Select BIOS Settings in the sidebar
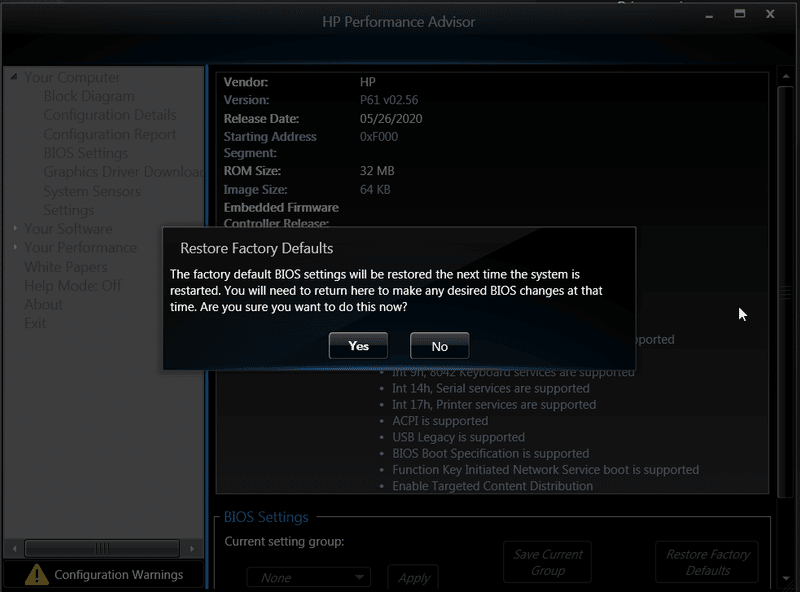 pyautogui.click(x=86, y=153)
